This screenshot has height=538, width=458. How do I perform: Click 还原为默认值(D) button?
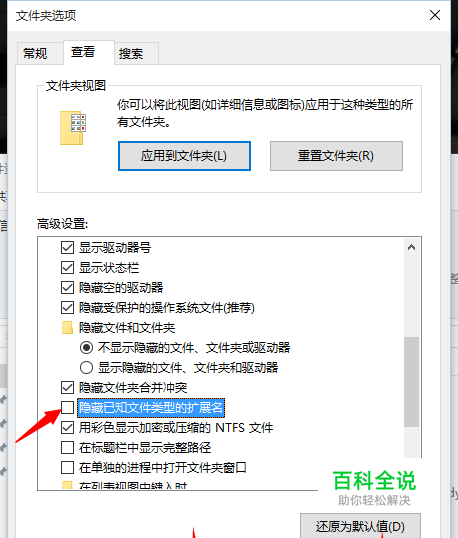tap(360, 526)
